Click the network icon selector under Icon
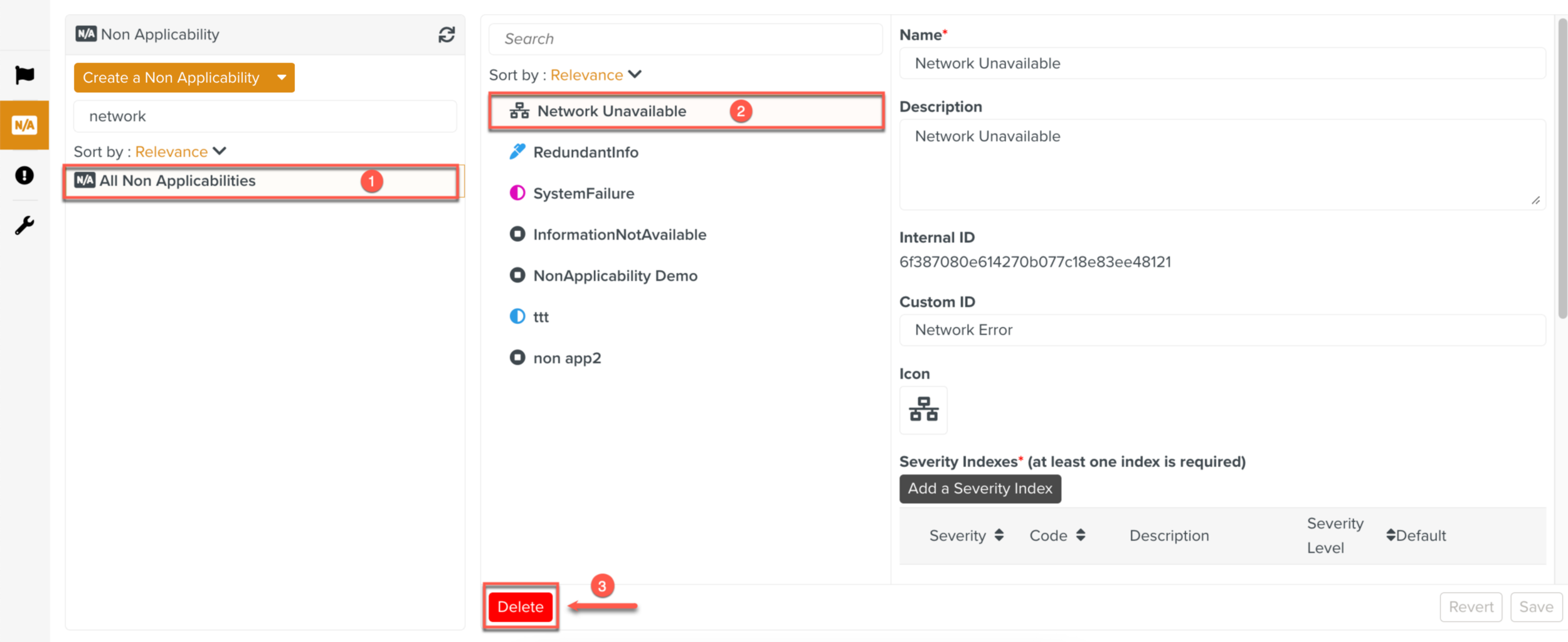1568x642 pixels. click(923, 410)
